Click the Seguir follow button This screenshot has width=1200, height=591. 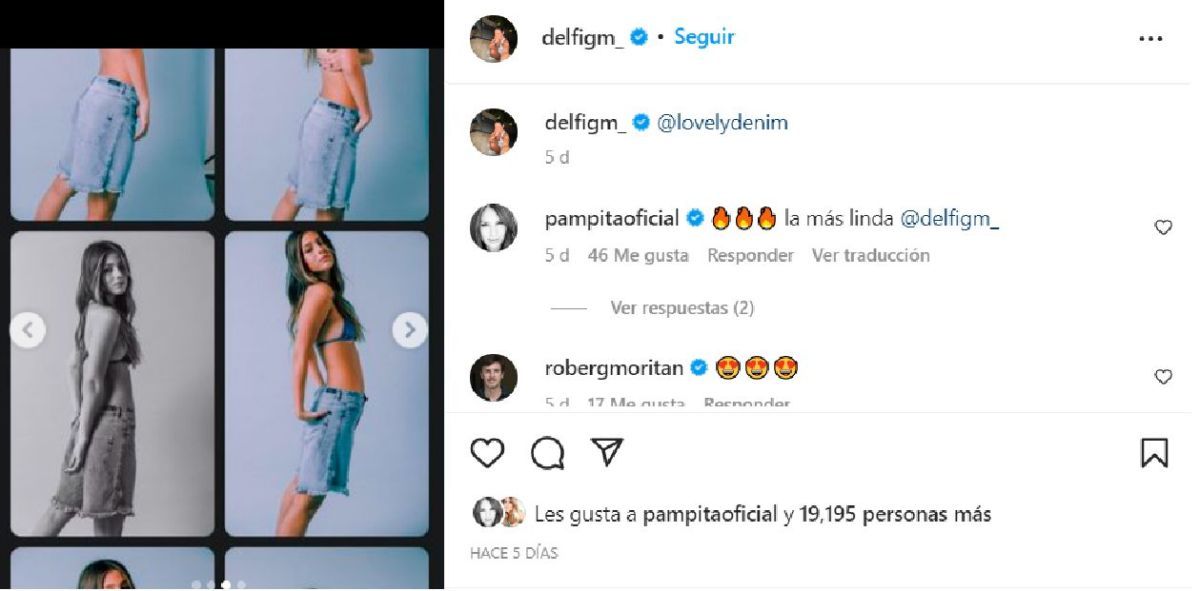pyautogui.click(x=704, y=37)
